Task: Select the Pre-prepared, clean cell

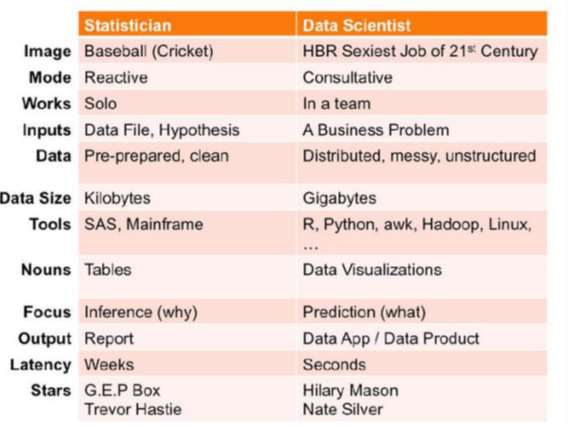Action: pyautogui.click(x=187, y=163)
